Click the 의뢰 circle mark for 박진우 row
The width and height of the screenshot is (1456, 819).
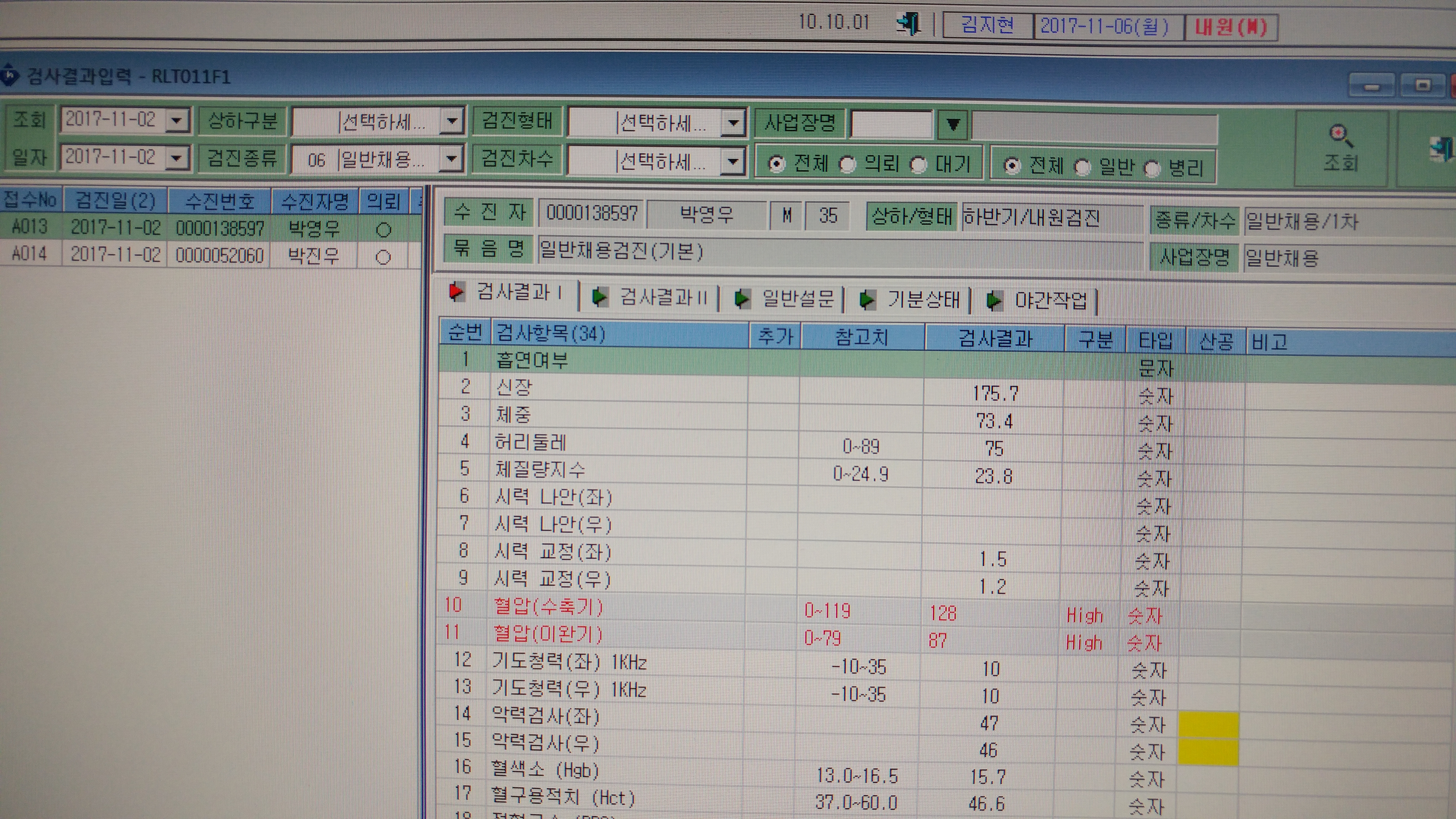point(383,257)
